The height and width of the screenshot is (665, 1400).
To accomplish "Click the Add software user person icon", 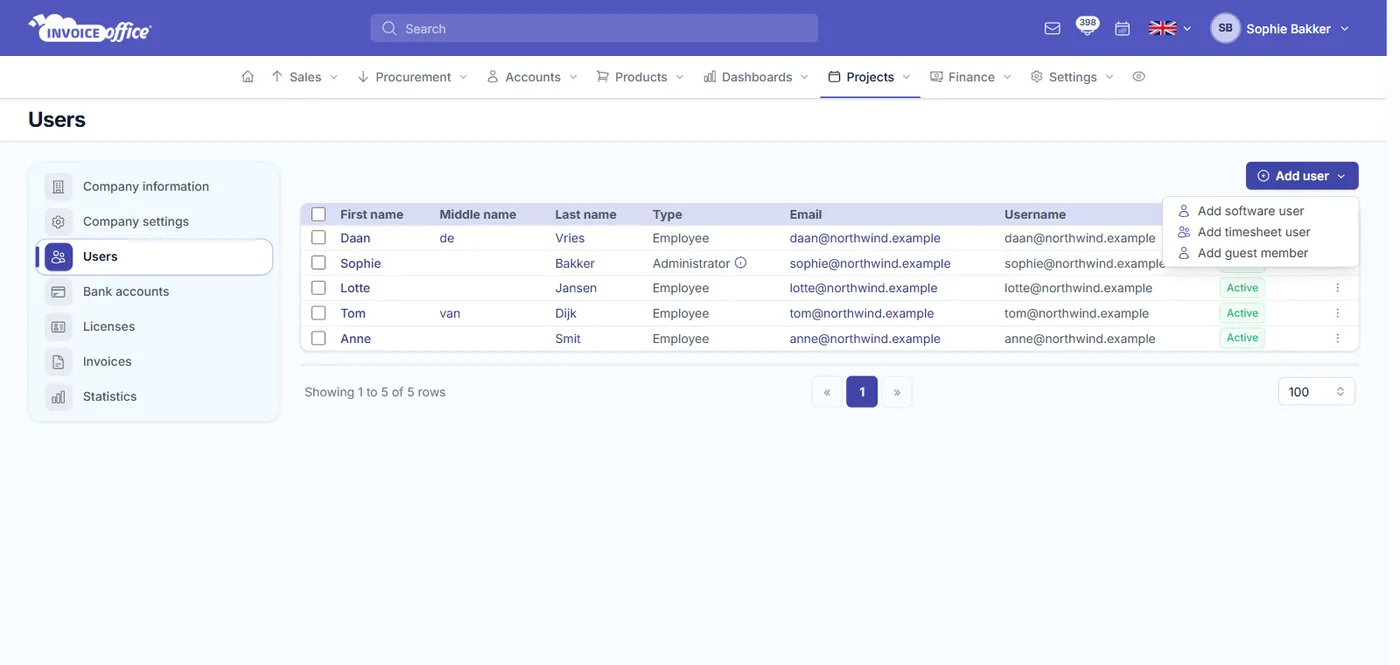I will pyautogui.click(x=1184, y=211).
